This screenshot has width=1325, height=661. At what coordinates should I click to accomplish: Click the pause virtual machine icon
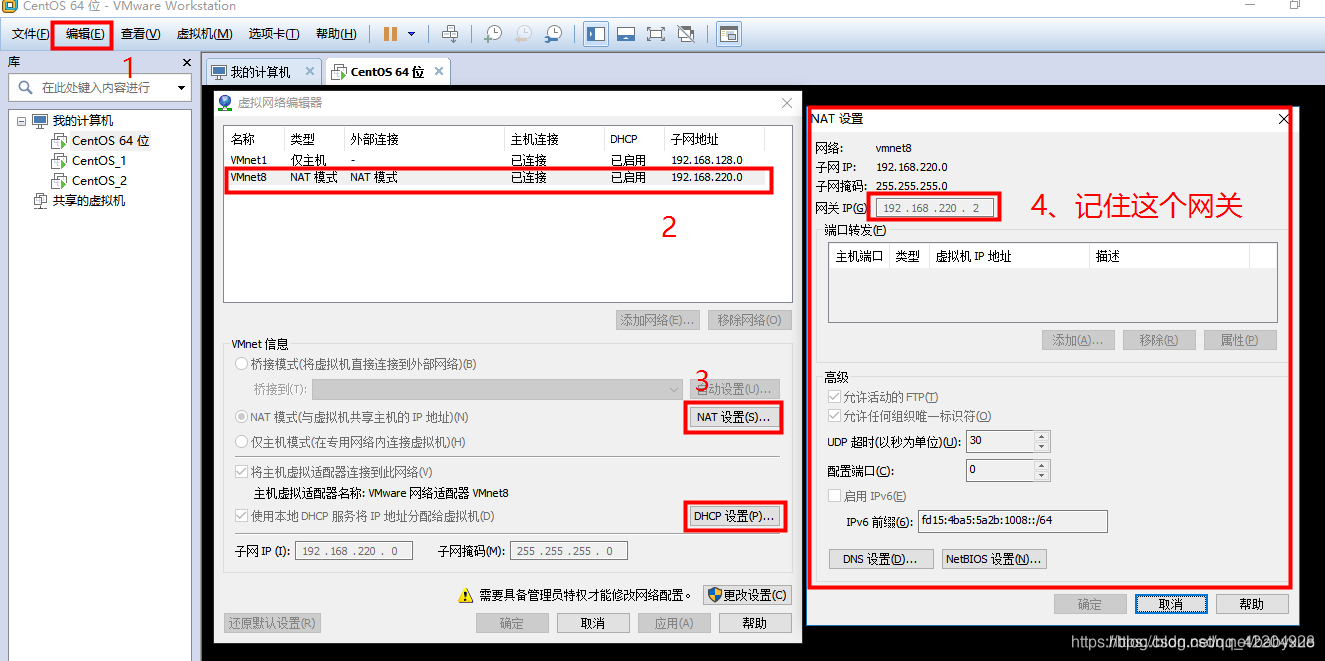click(x=390, y=34)
